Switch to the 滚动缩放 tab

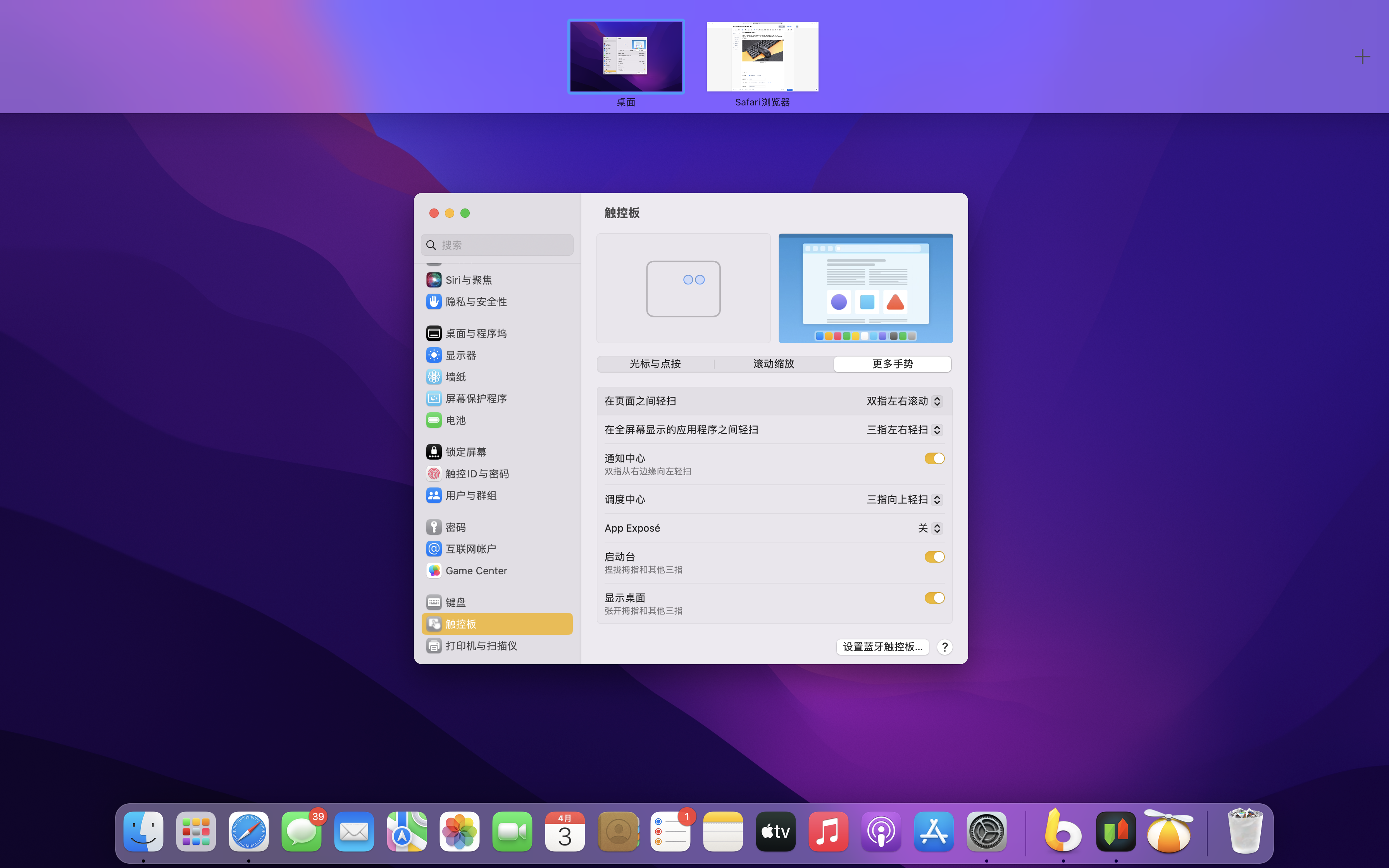773,363
